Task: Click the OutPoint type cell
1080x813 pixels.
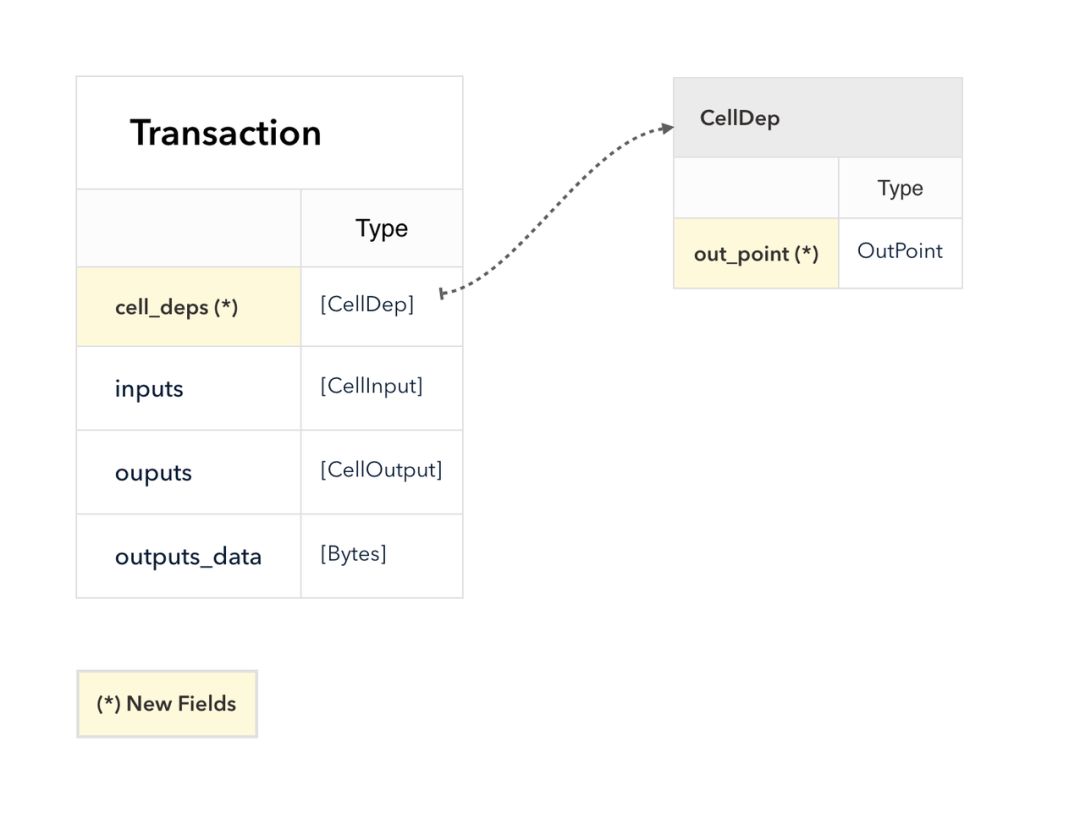Action: (900, 254)
